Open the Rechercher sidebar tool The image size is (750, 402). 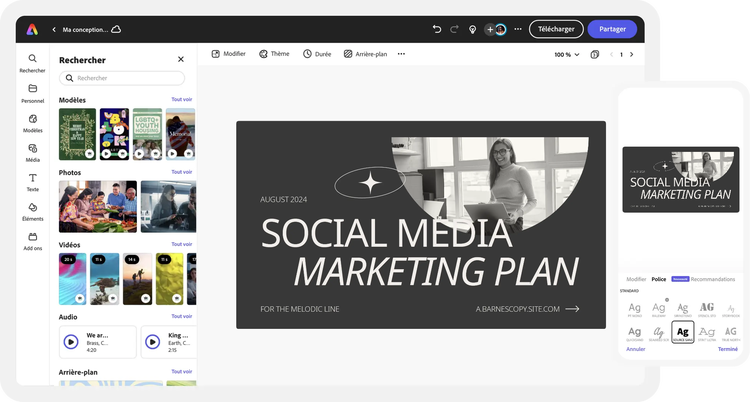pos(32,63)
